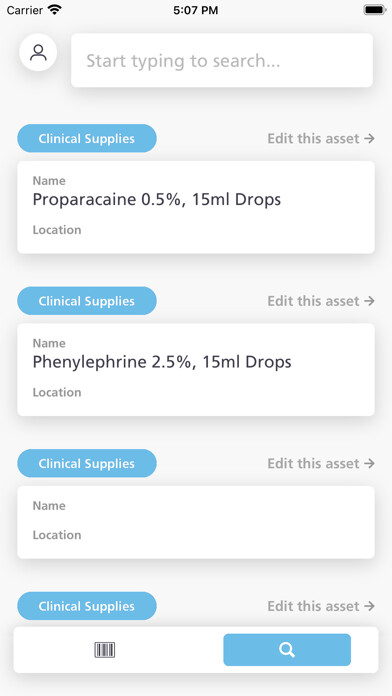Screen dimensions: 392x696
Task: Edit the fourth asset at bottom
Action: pyautogui.click(x=321, y=606)
